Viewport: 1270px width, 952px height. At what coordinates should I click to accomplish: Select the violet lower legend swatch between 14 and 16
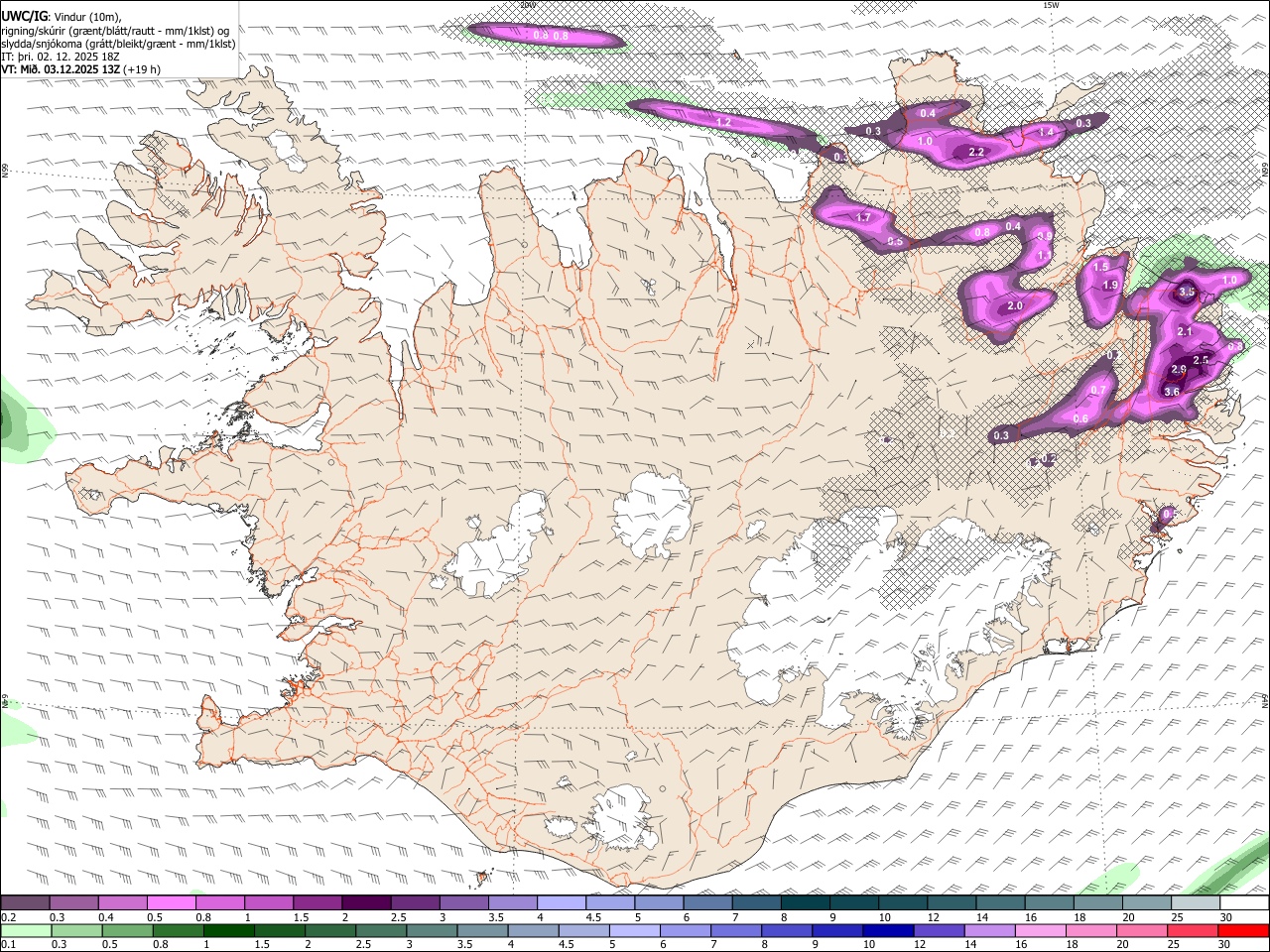pyautogui.click(x=989, y=930)
